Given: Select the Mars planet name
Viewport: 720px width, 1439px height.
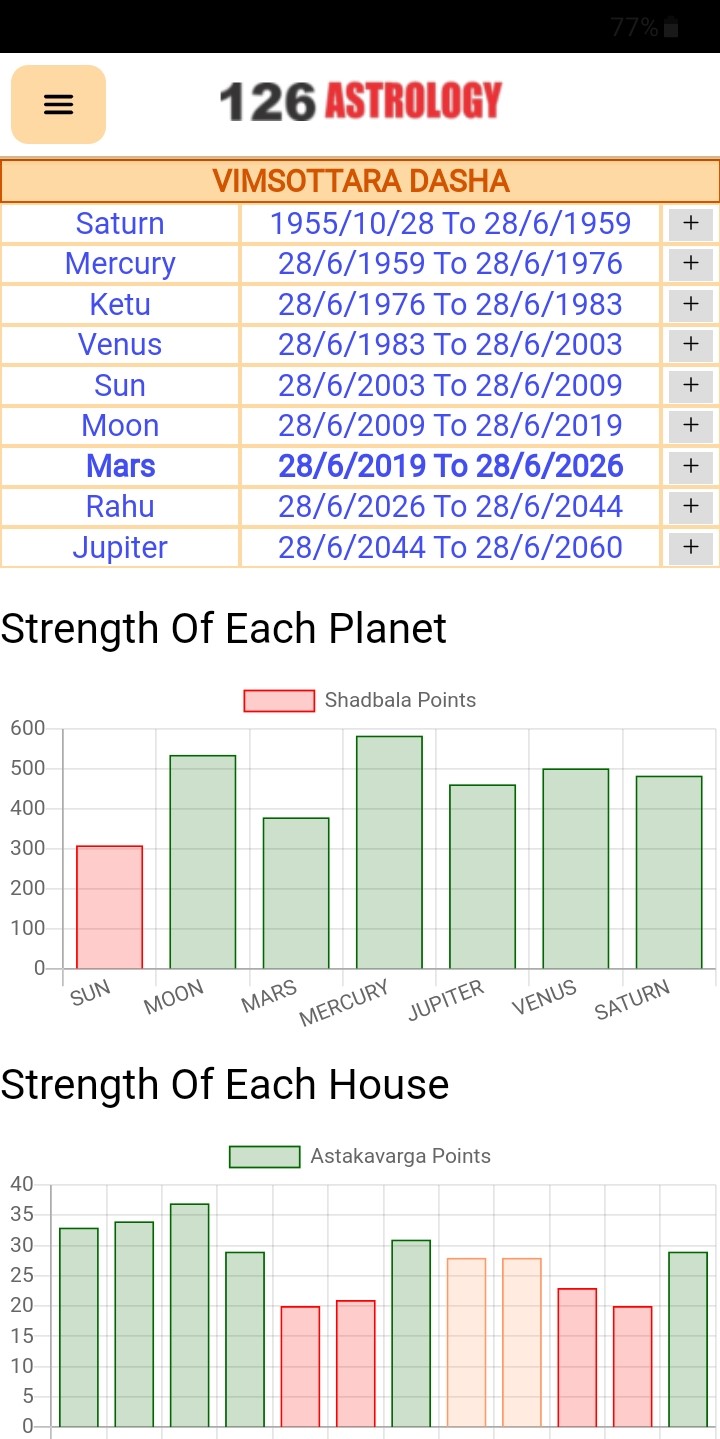Looking at the screenshot, I should (120, 467).
